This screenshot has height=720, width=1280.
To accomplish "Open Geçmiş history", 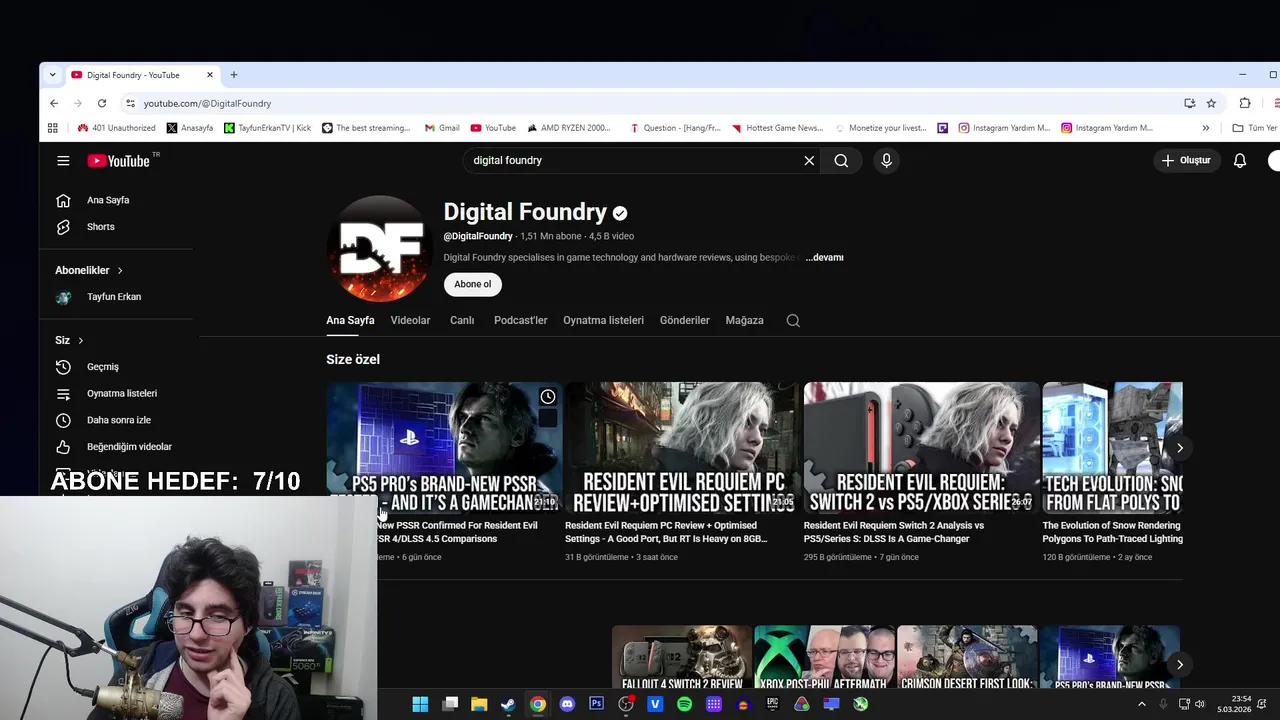I will 102,367.
